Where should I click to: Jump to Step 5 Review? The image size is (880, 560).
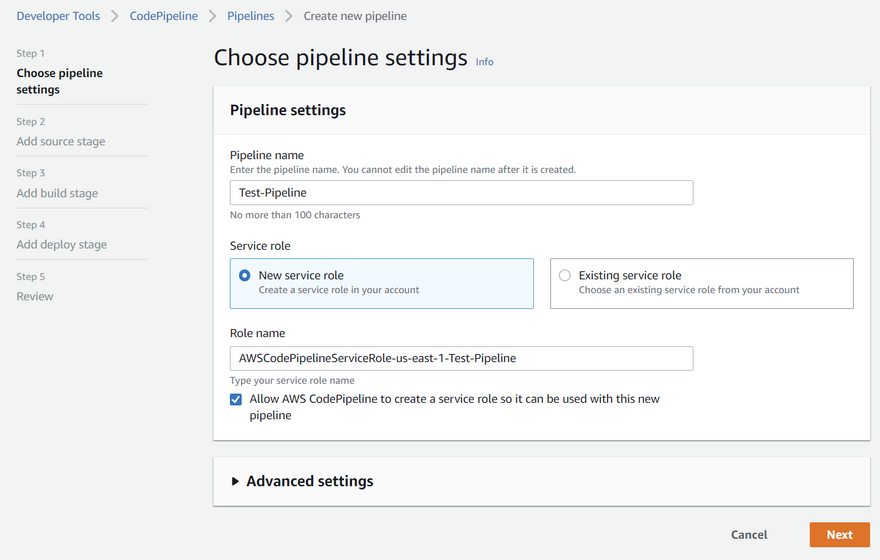[35, 296]
